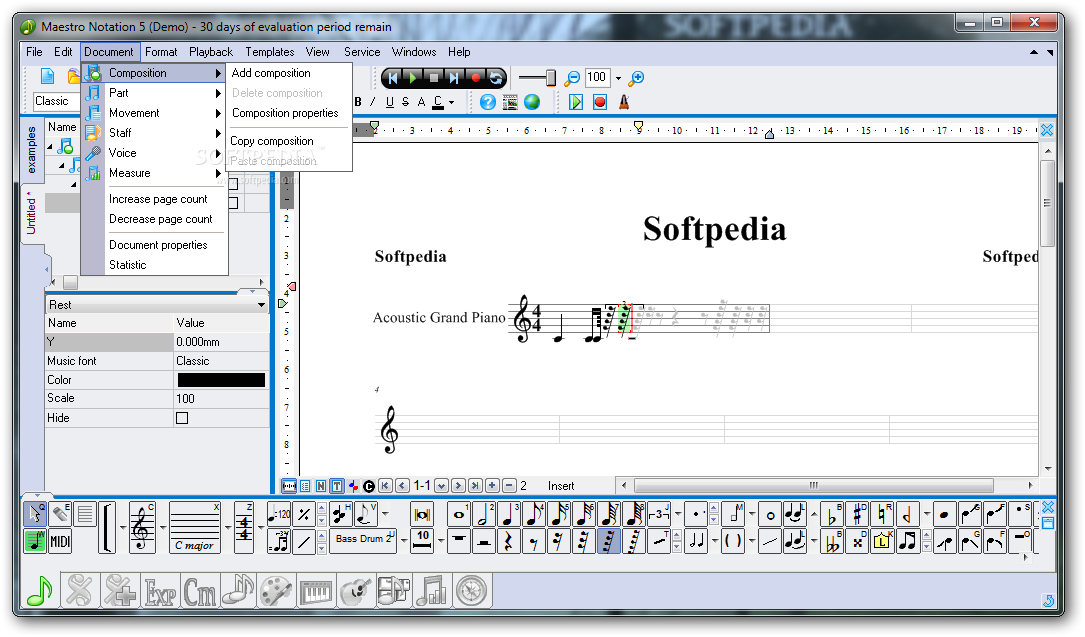
Task: Toggle the green note input mode button
Action: 35,541
